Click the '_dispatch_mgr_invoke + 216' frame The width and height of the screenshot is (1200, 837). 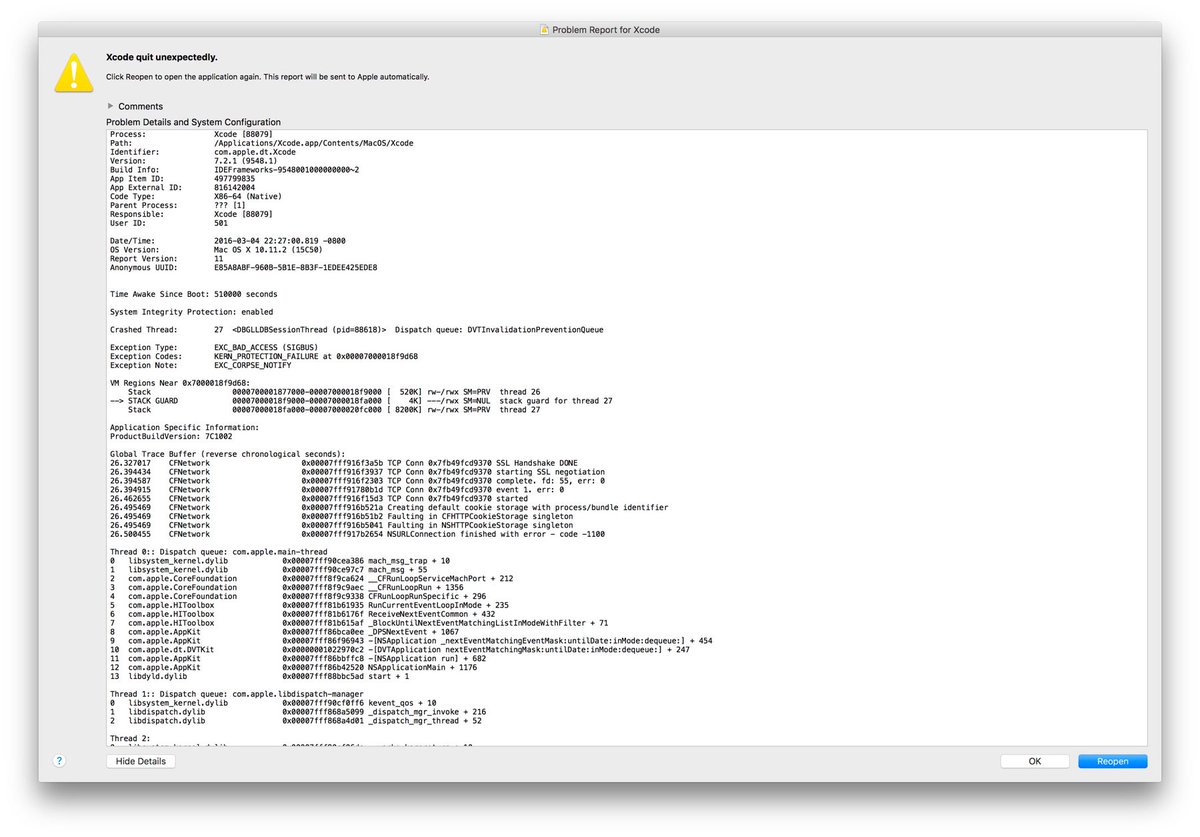[x=298, y=712]
